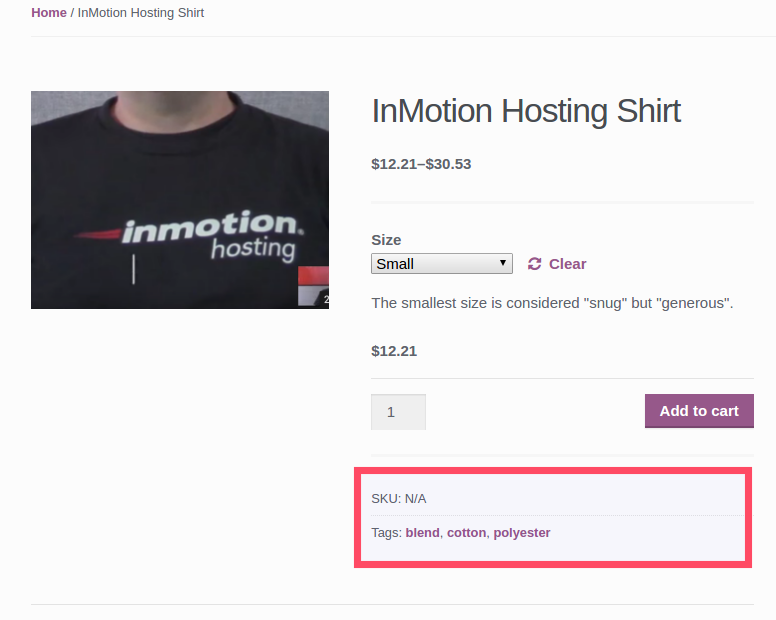Click the Size field label
The image size is (776, 620).
(x=386, y=240)
